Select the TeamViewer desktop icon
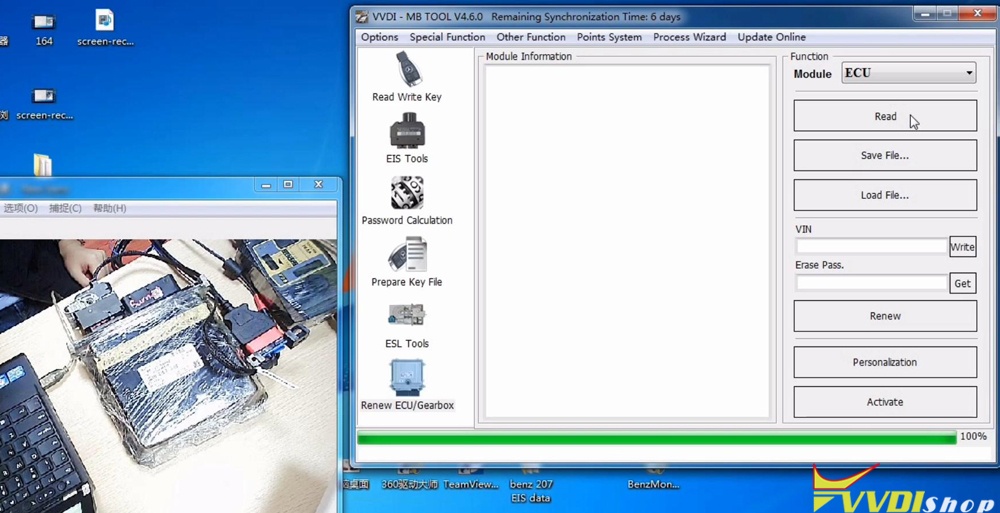The width and height of the screenshot is (1000, 513). (x=471, y=479)
